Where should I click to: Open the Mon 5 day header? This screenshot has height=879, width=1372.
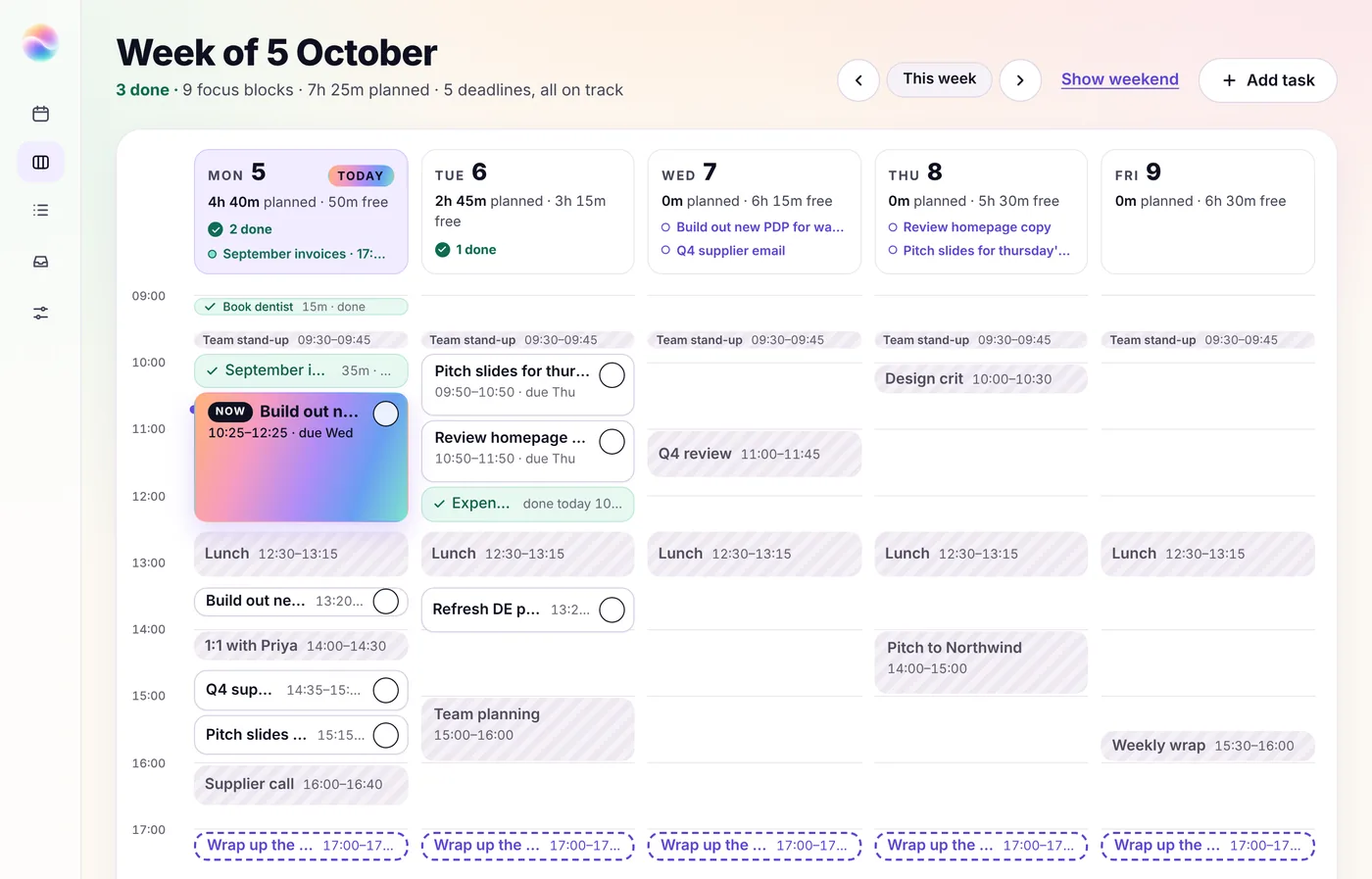point(301,212)
